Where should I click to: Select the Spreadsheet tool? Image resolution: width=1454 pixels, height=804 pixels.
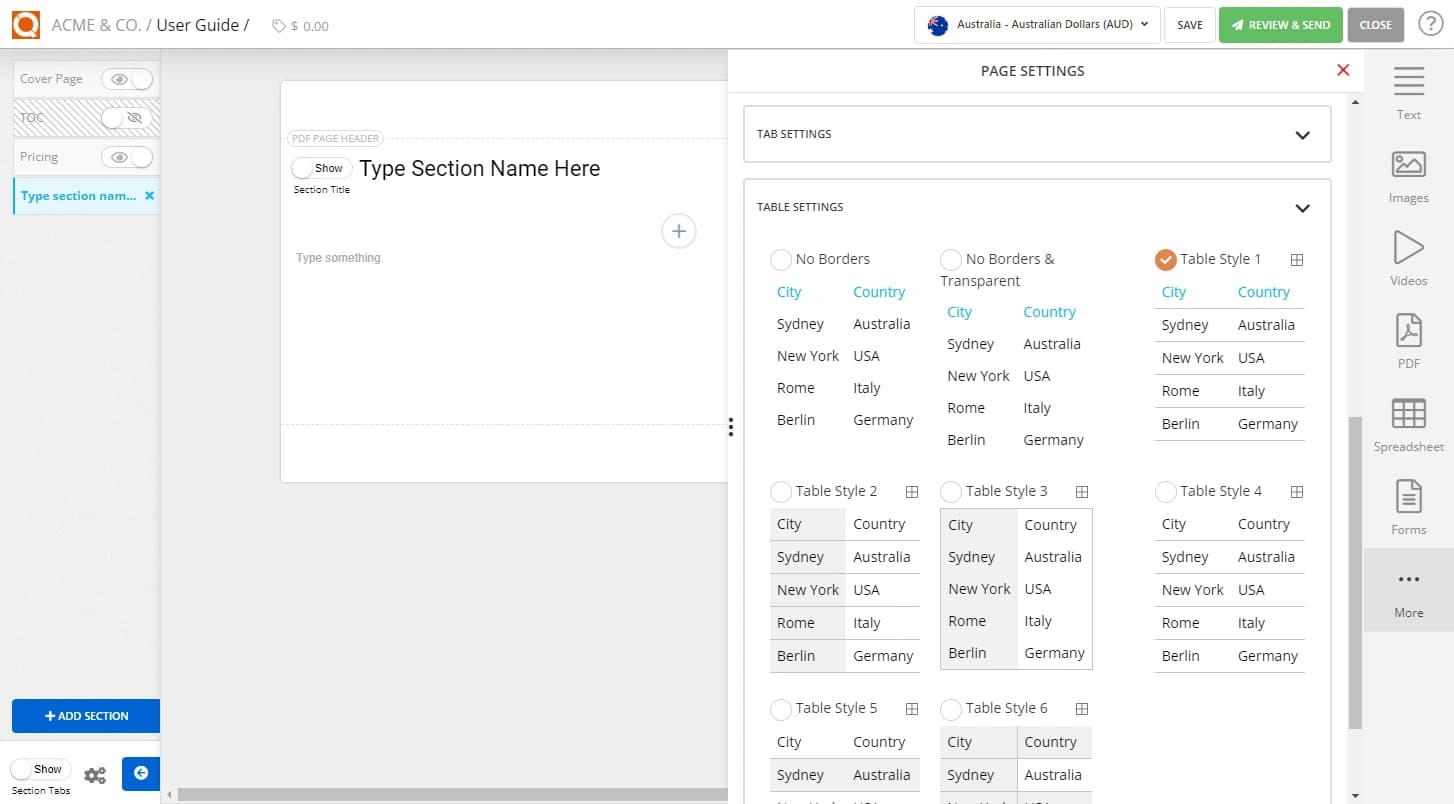pyautogui.click(x=1408, y=427)
